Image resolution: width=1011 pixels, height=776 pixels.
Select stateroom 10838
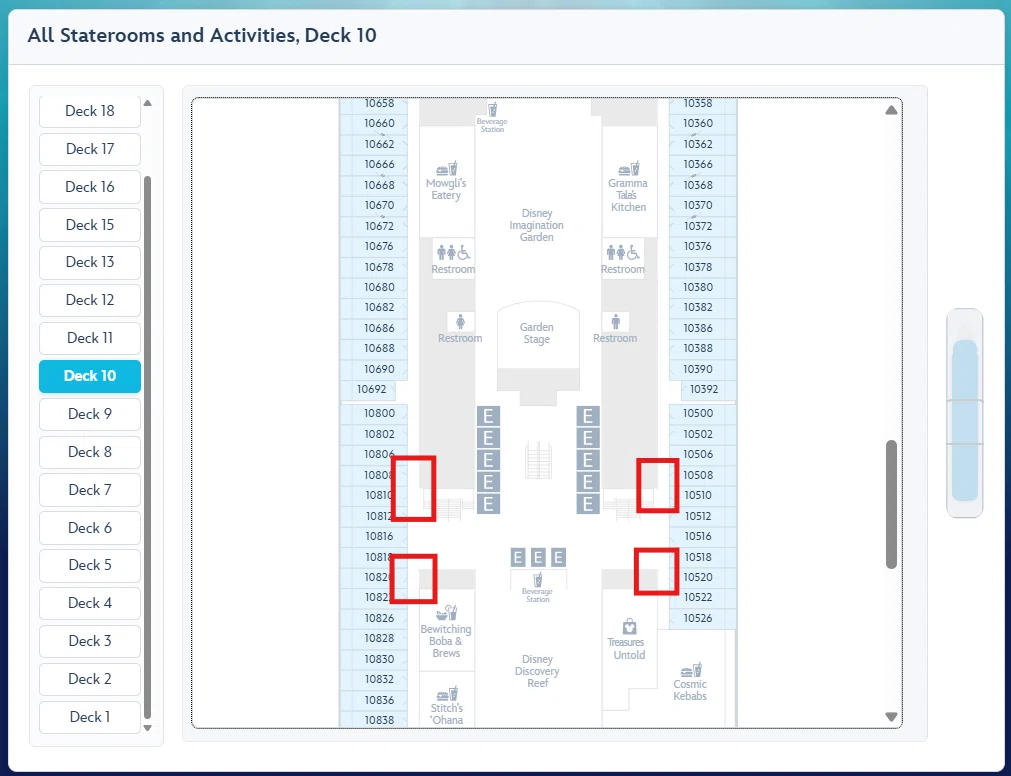(x=373, y=720)
